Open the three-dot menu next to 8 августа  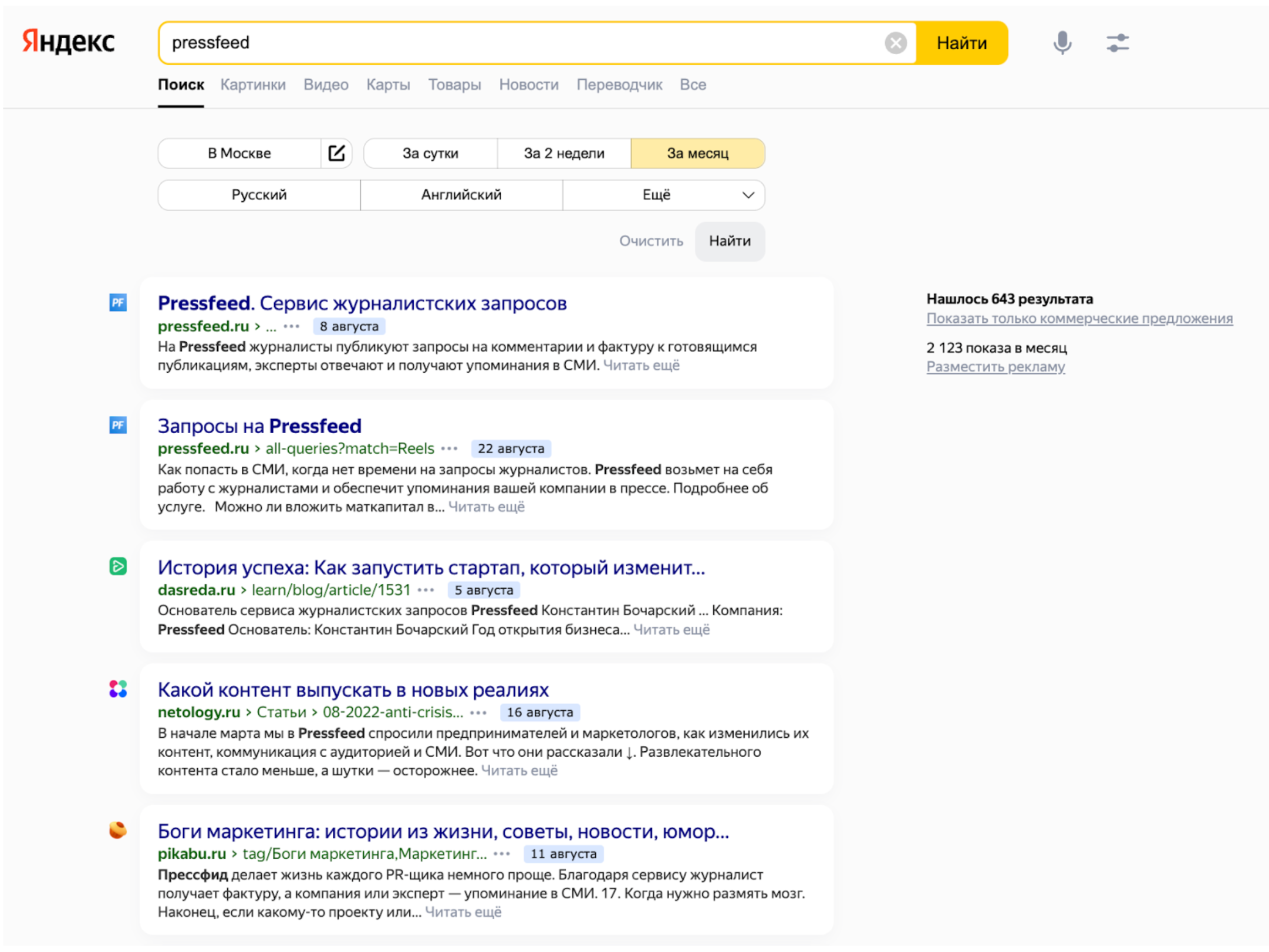click(x=292, y=326)
